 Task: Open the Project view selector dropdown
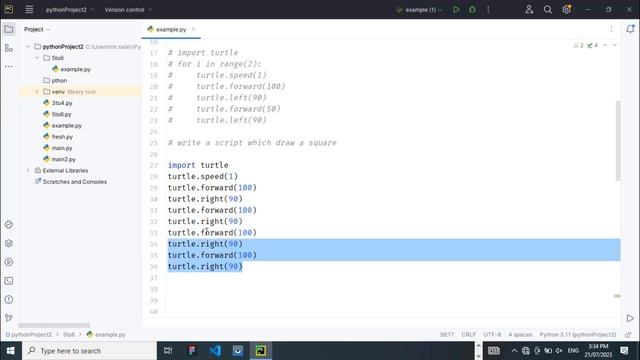[37, 29]
